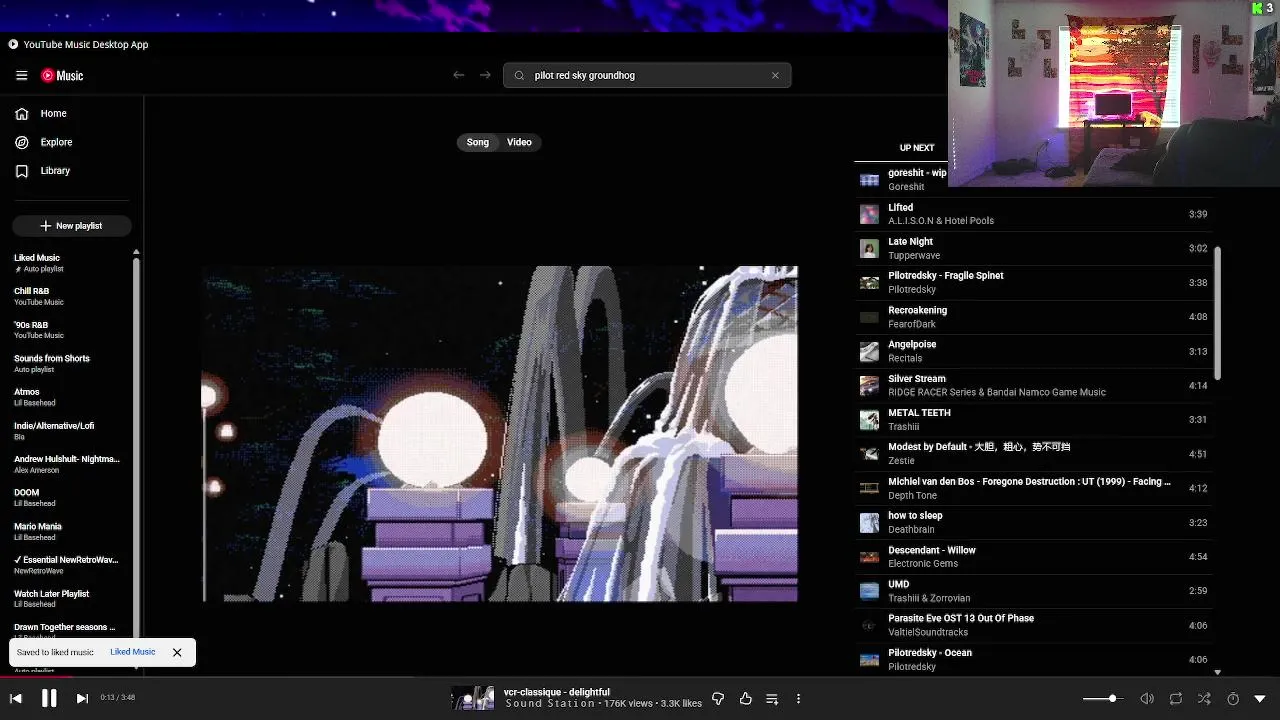Open the Indie/Alternative/Lofi playlist
The image size is (1280, 720).
click(x=66, y=431)
